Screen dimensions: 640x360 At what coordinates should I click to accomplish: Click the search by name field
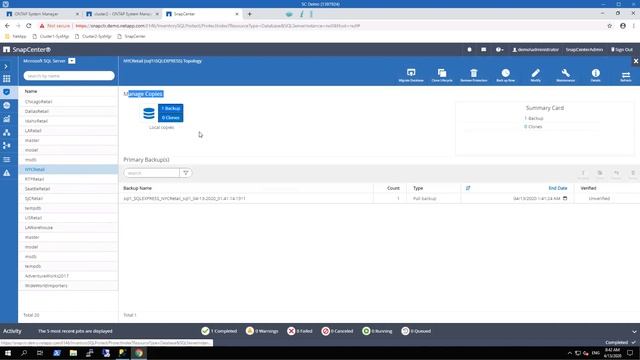(x=69, y=76)
